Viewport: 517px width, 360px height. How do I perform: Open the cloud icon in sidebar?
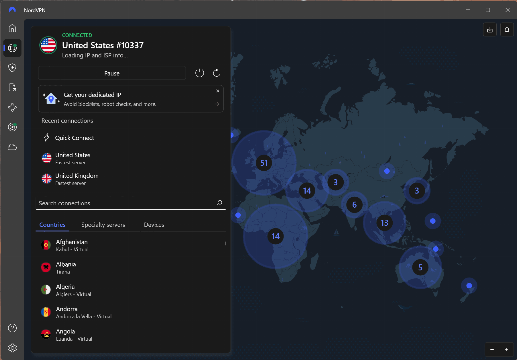click(x=12, y=147)
